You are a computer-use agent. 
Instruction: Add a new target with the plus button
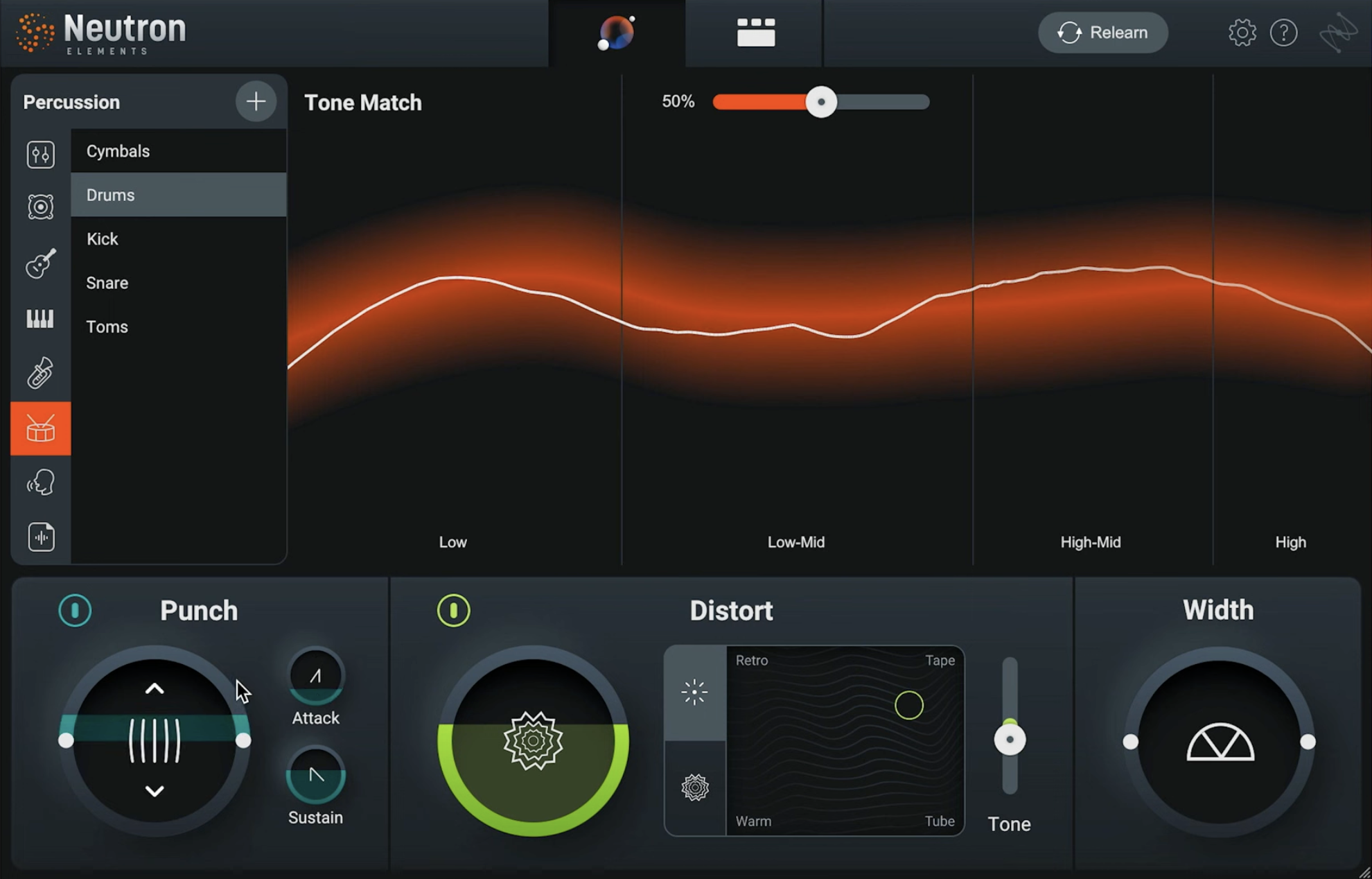point(256,101)
